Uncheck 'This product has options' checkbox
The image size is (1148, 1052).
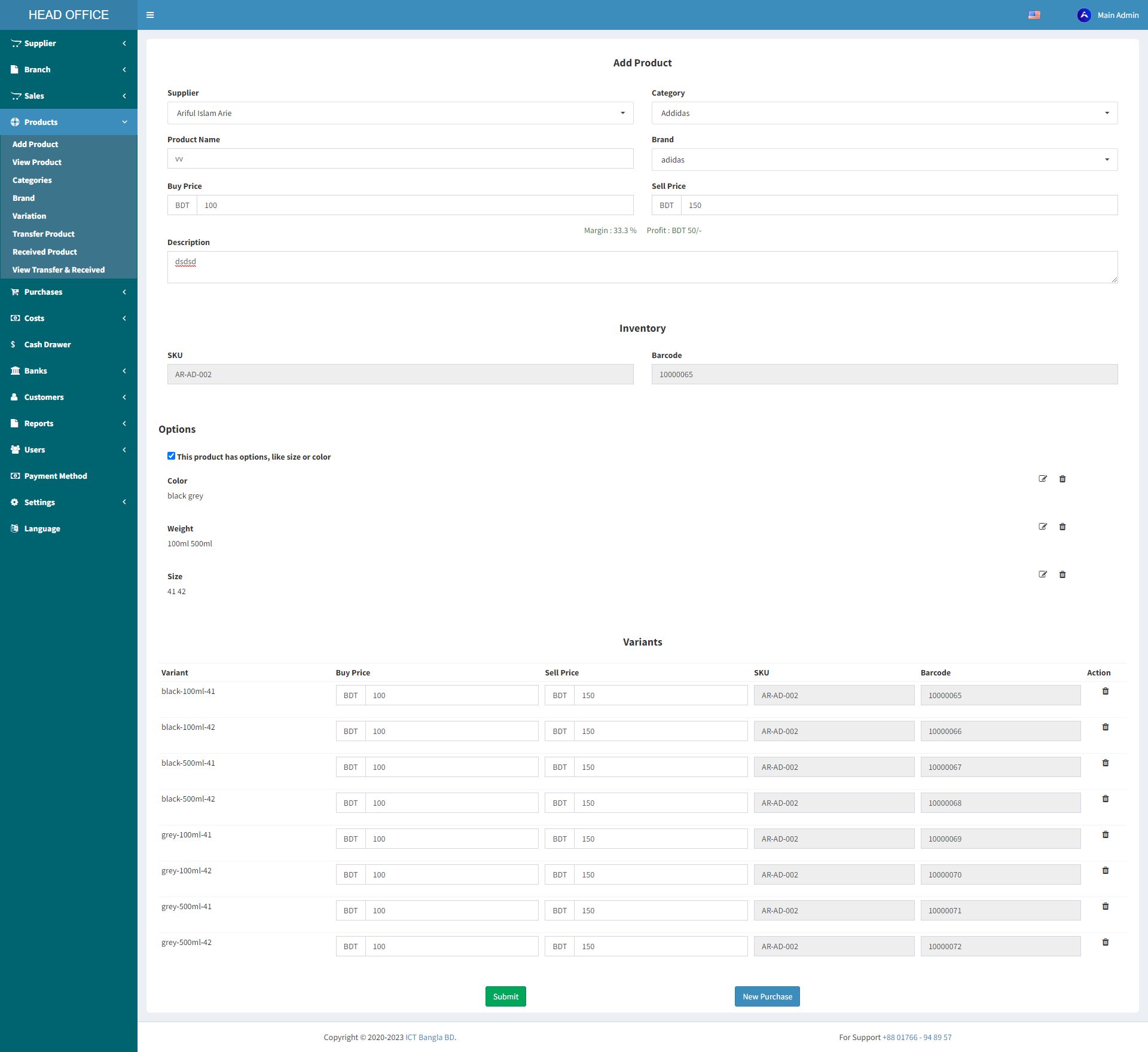[x=172, y=456]
